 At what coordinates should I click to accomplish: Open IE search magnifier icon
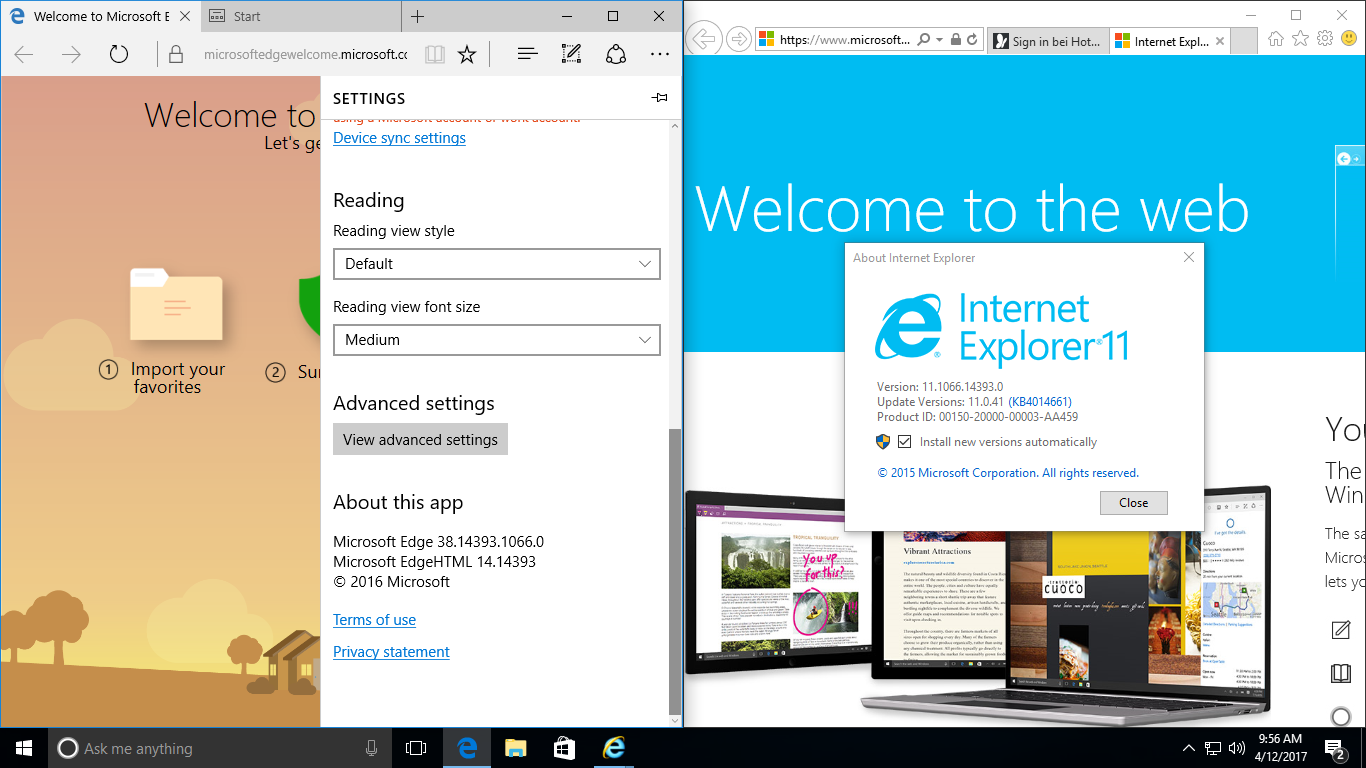pyautogui.click(x=923, y=40)
